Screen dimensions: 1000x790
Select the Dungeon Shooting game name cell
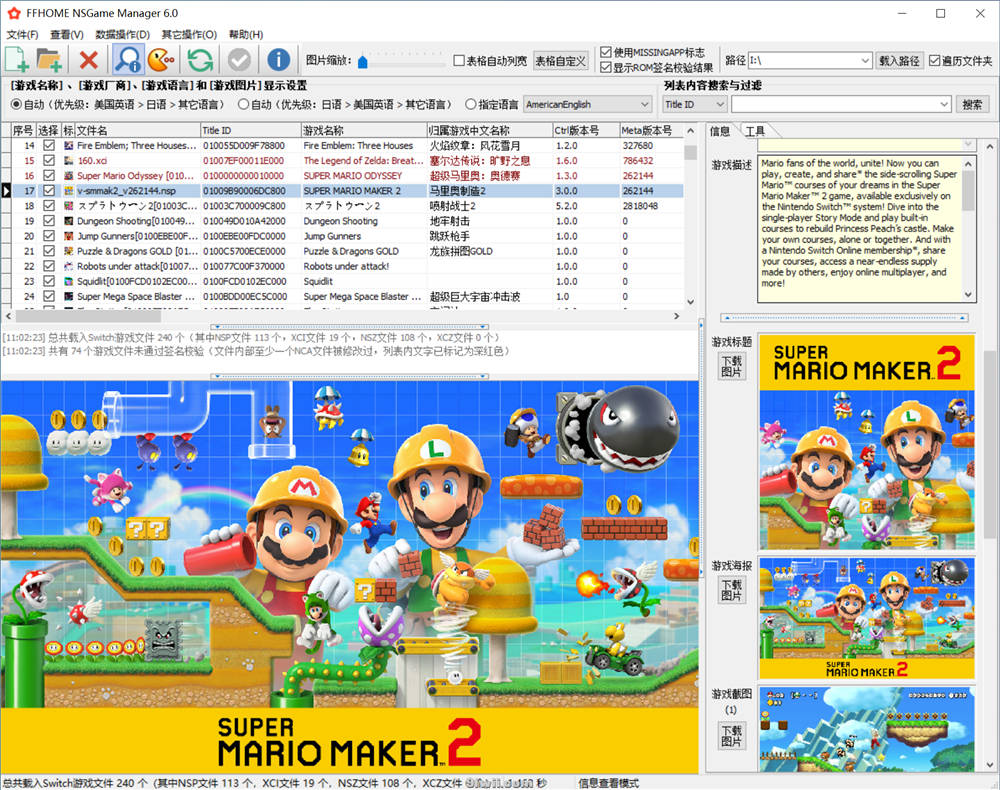(x=364, y=221)
